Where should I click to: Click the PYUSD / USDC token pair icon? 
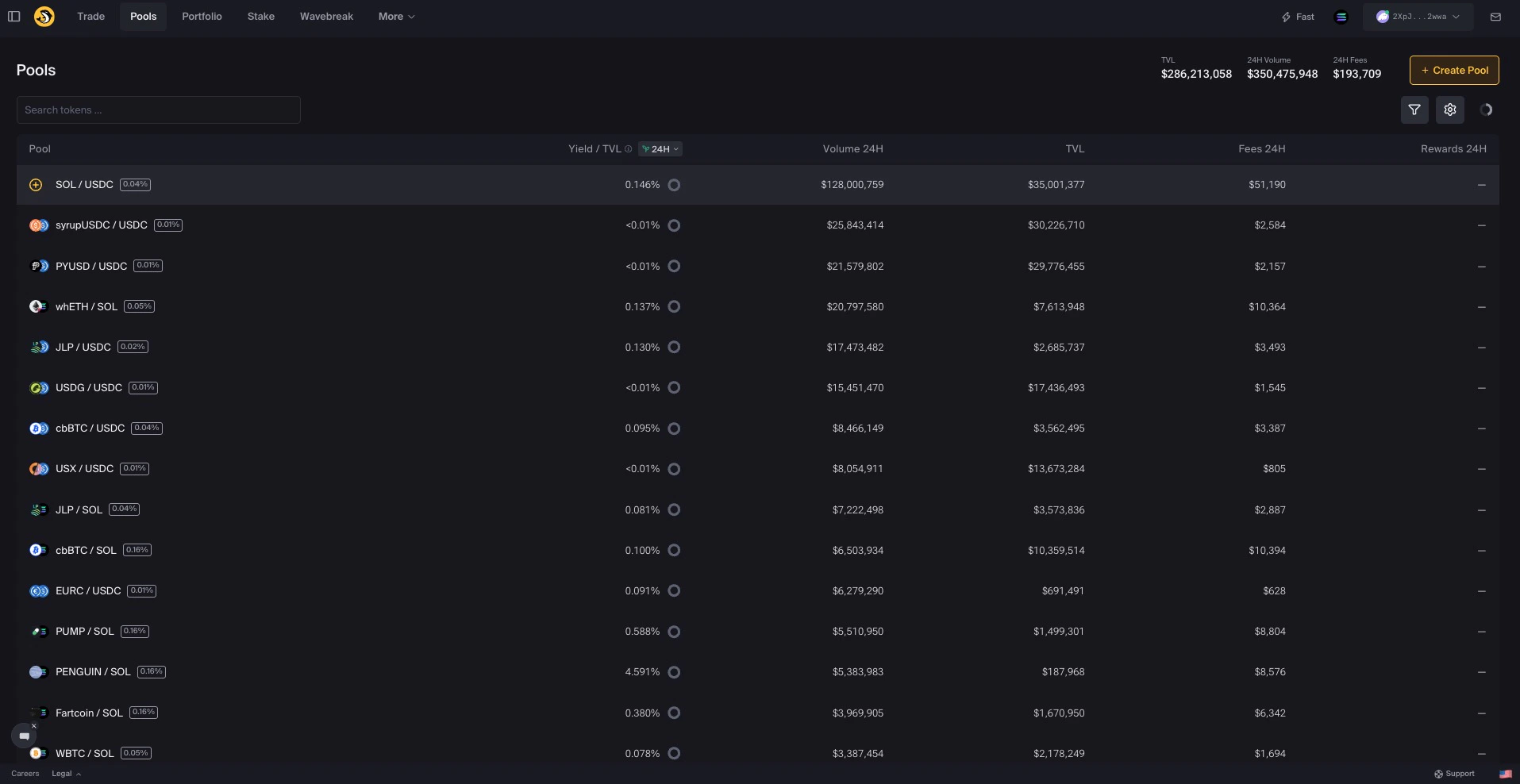(x=39, y=266)
